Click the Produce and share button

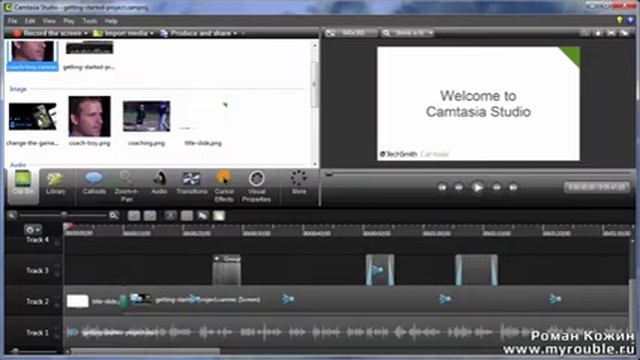pos(196,33)
